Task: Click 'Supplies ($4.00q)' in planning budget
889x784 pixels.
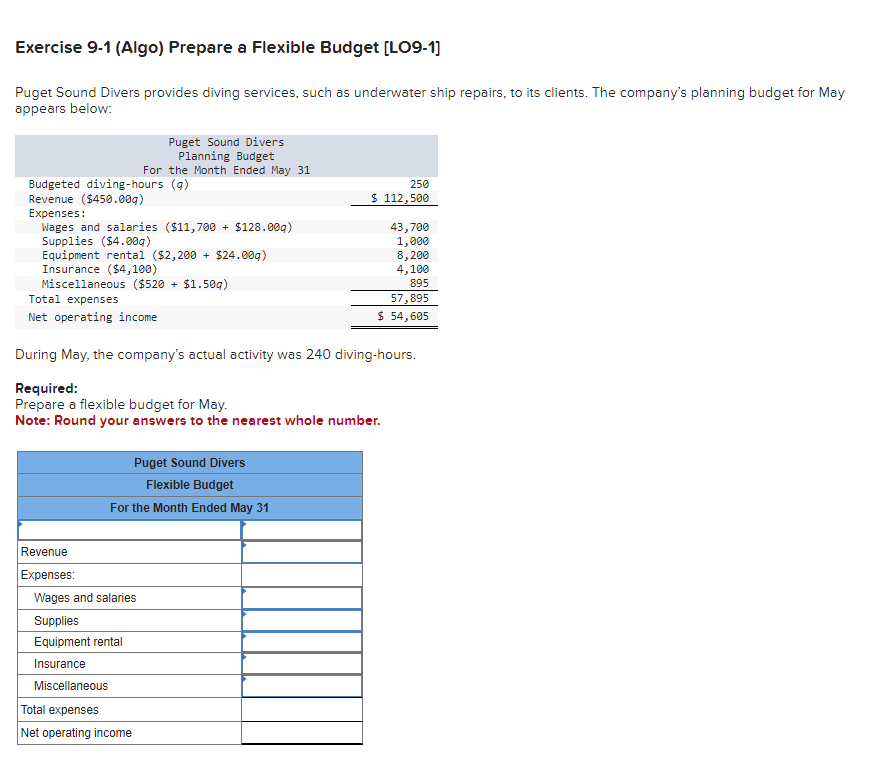Action: [96, 241]
